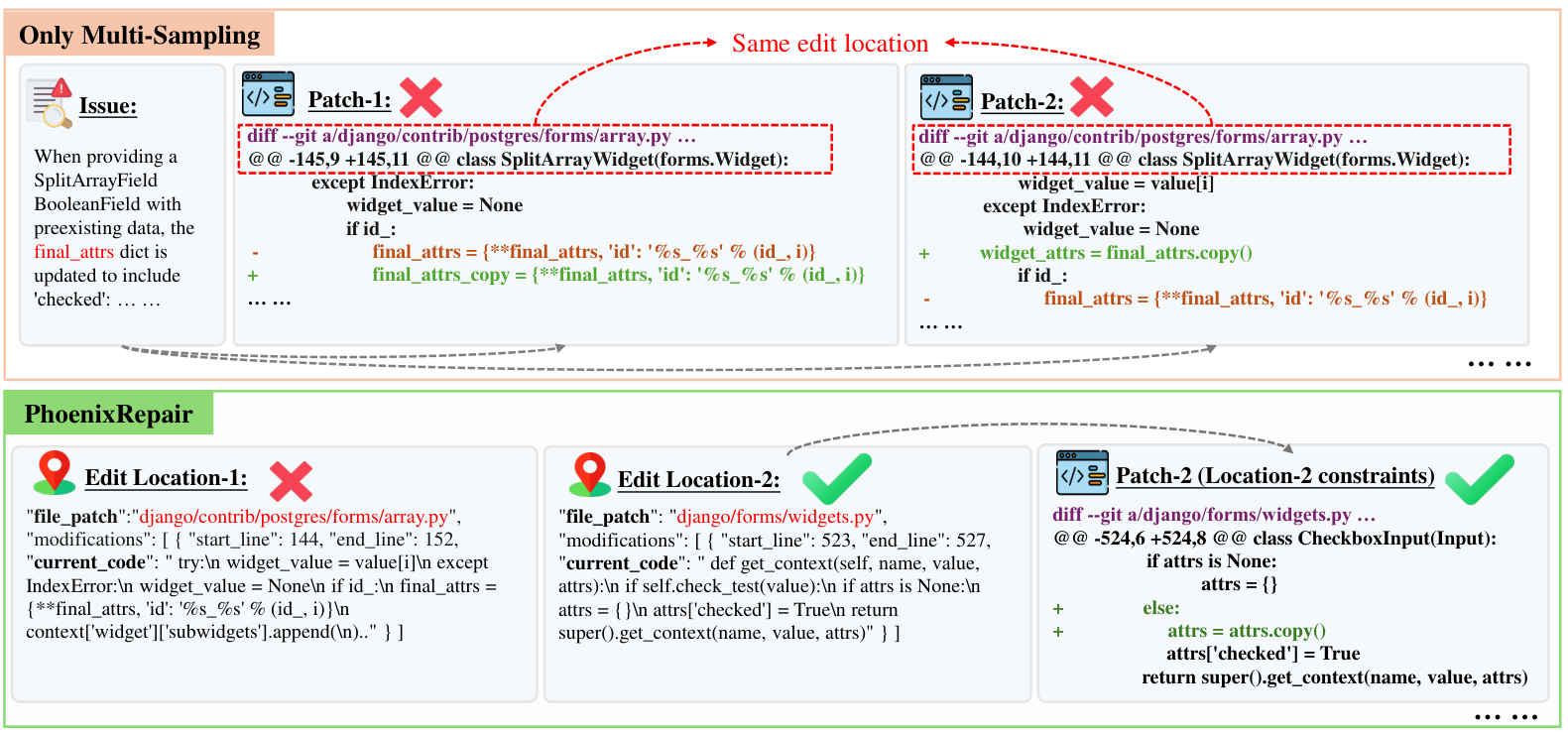Click the Edit Location-2: underlined heading

(698, 480)
